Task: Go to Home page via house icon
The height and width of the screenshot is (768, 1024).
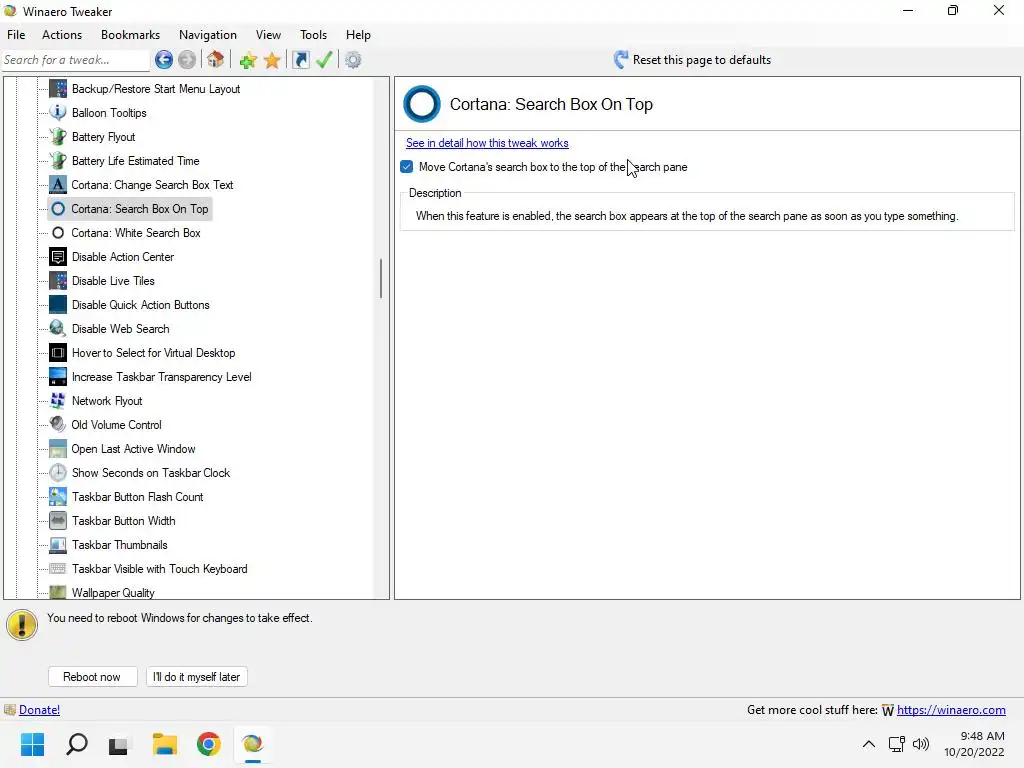Action: pos(216,60)
